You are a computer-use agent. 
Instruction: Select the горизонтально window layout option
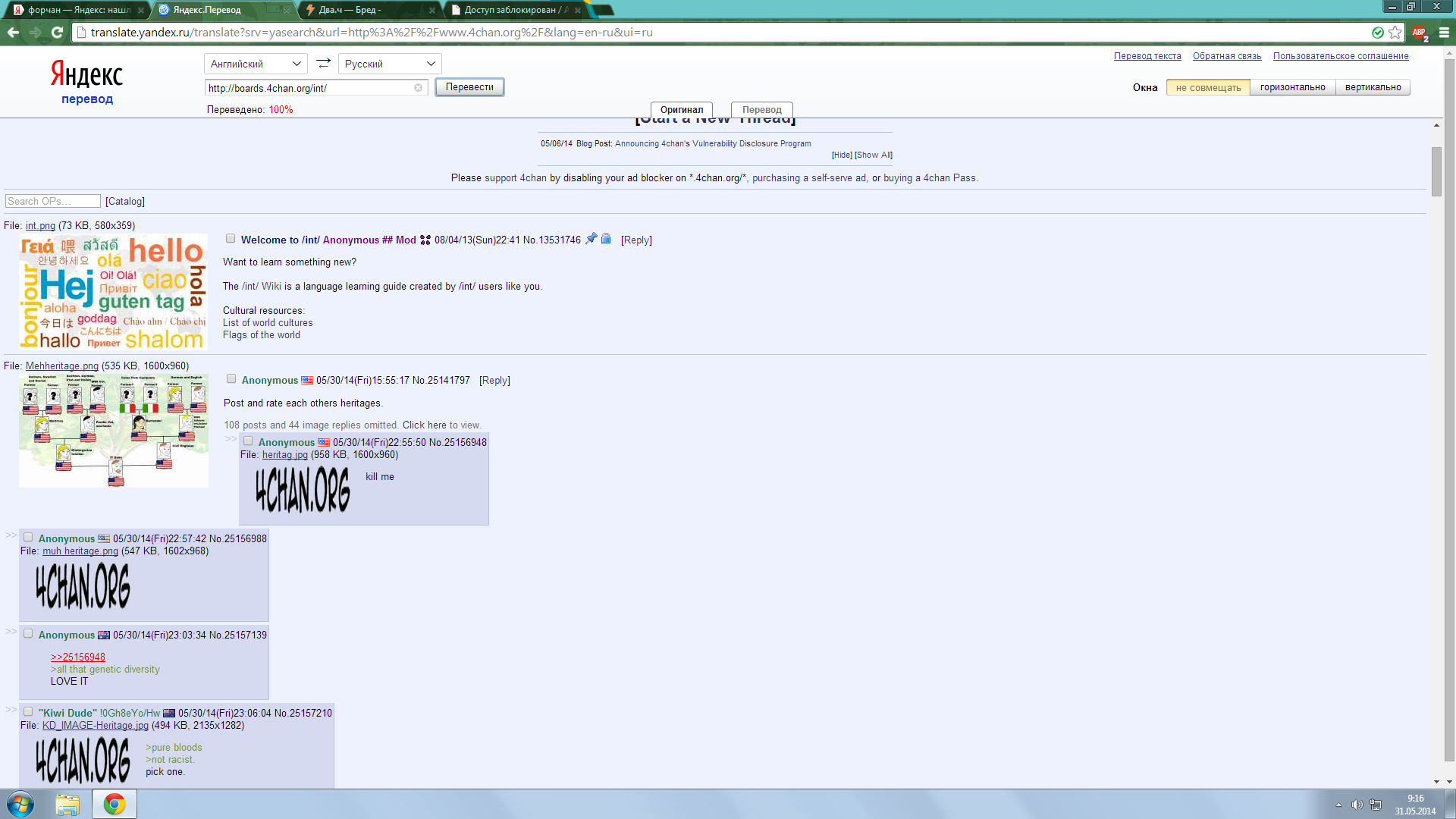coord(1292,87)
